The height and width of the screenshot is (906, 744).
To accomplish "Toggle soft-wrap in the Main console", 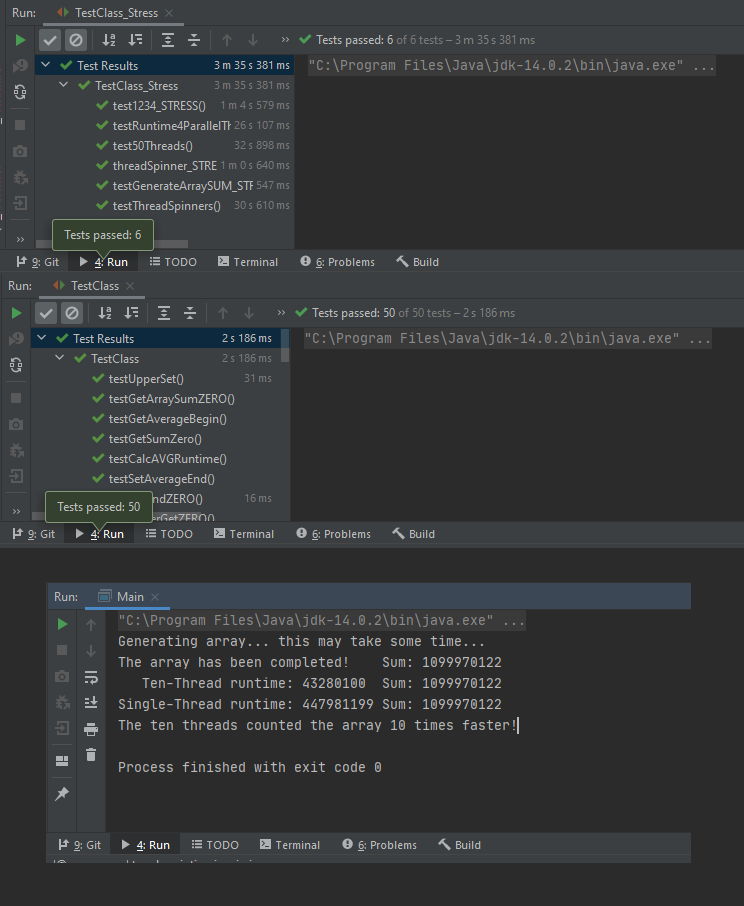I will click(x=91, y=677).
